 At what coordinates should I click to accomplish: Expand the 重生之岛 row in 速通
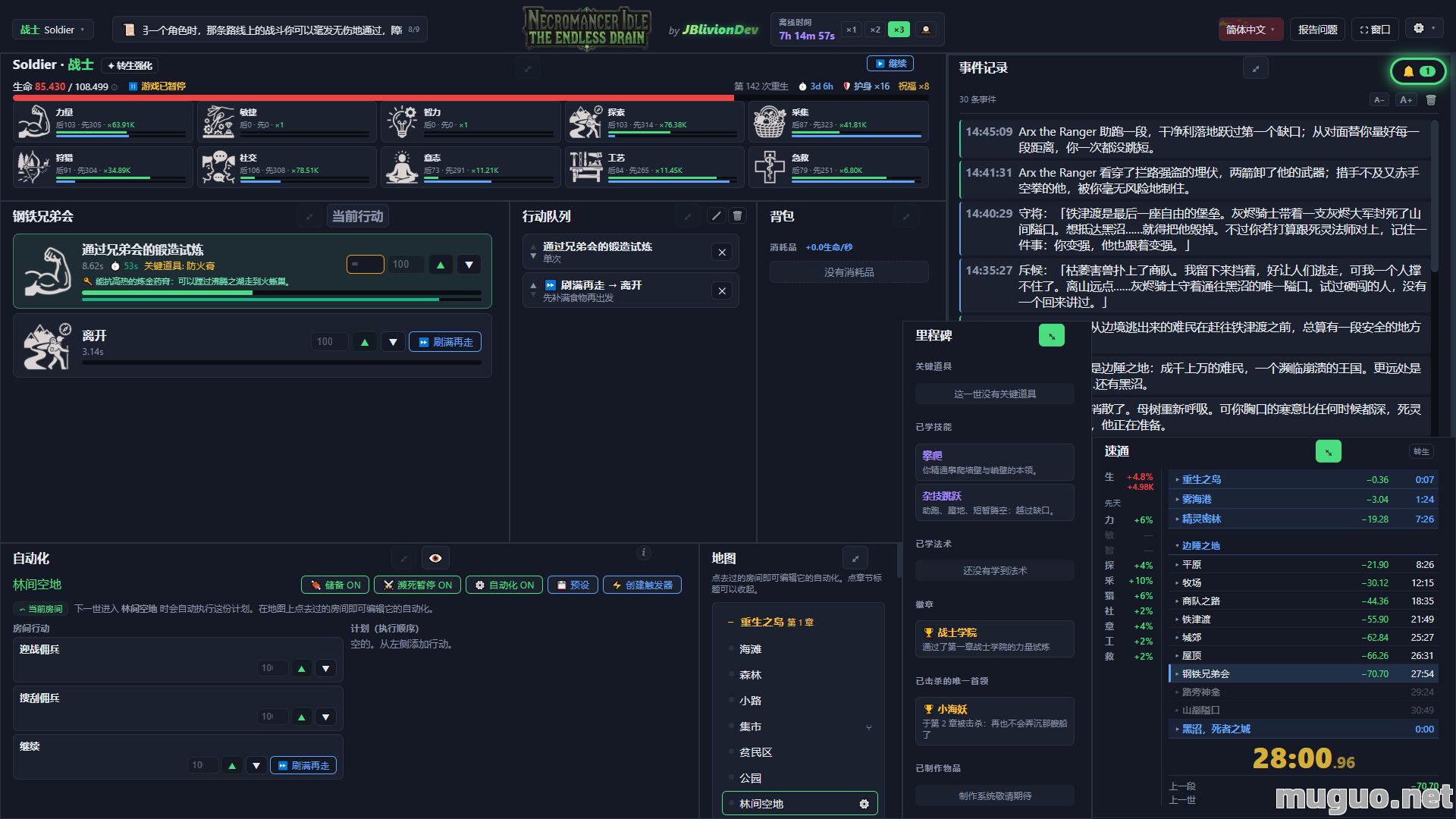point(1304,479)
